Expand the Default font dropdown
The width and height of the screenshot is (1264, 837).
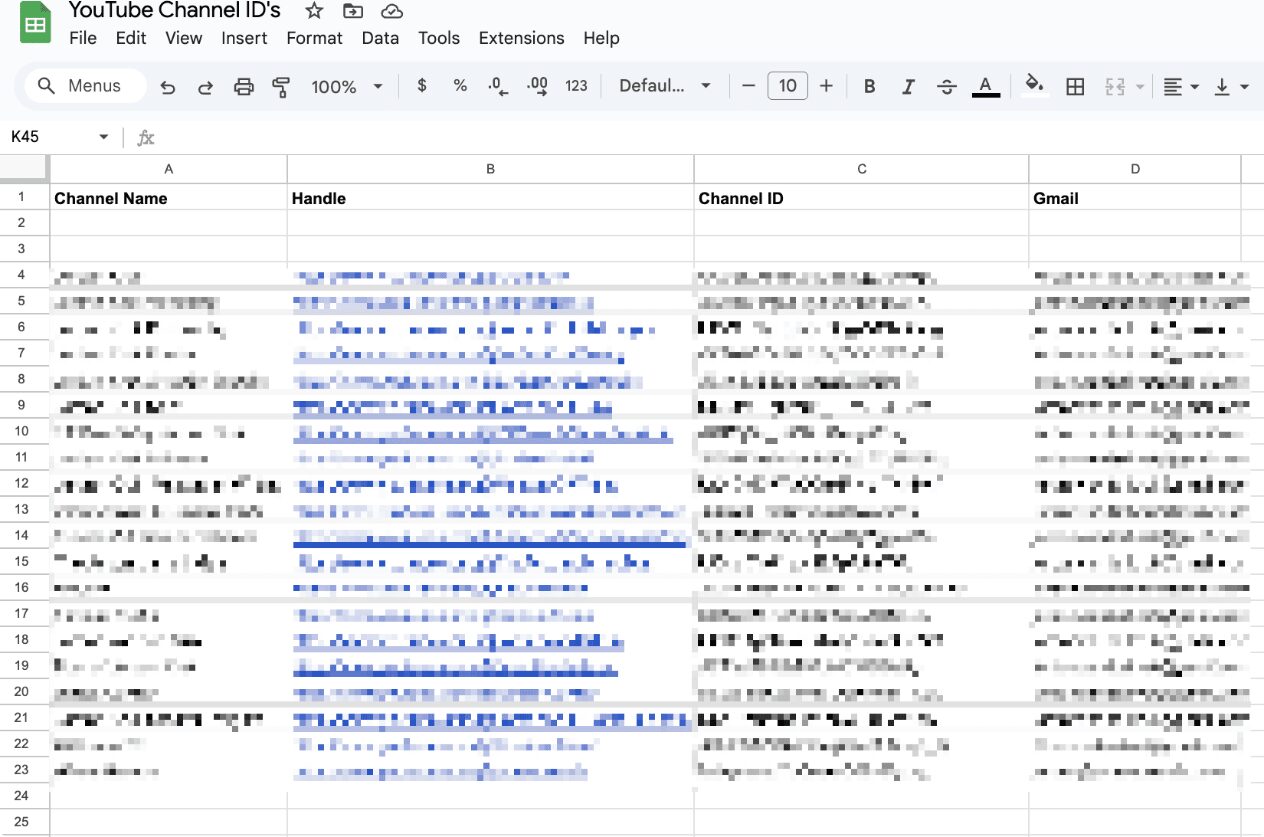pyautogui.click(x=664, y=86)
